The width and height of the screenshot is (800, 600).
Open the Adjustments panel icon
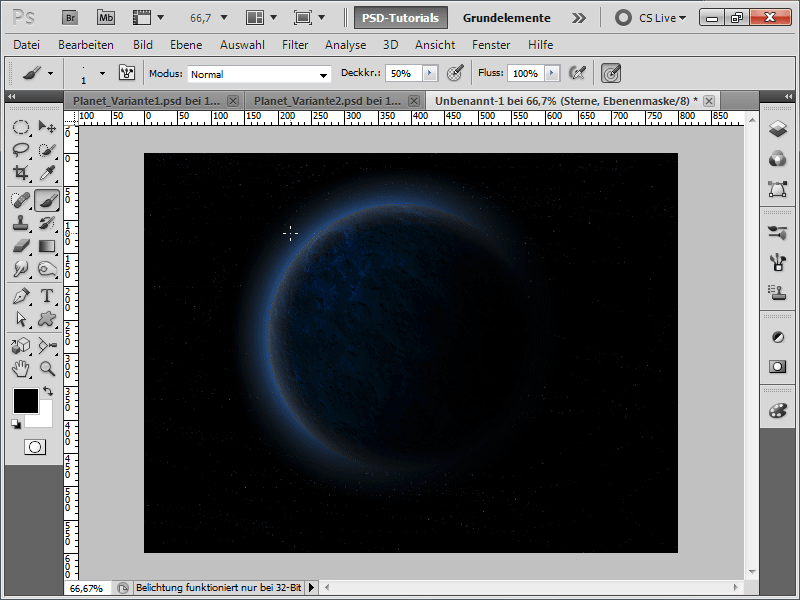point(778,337)
